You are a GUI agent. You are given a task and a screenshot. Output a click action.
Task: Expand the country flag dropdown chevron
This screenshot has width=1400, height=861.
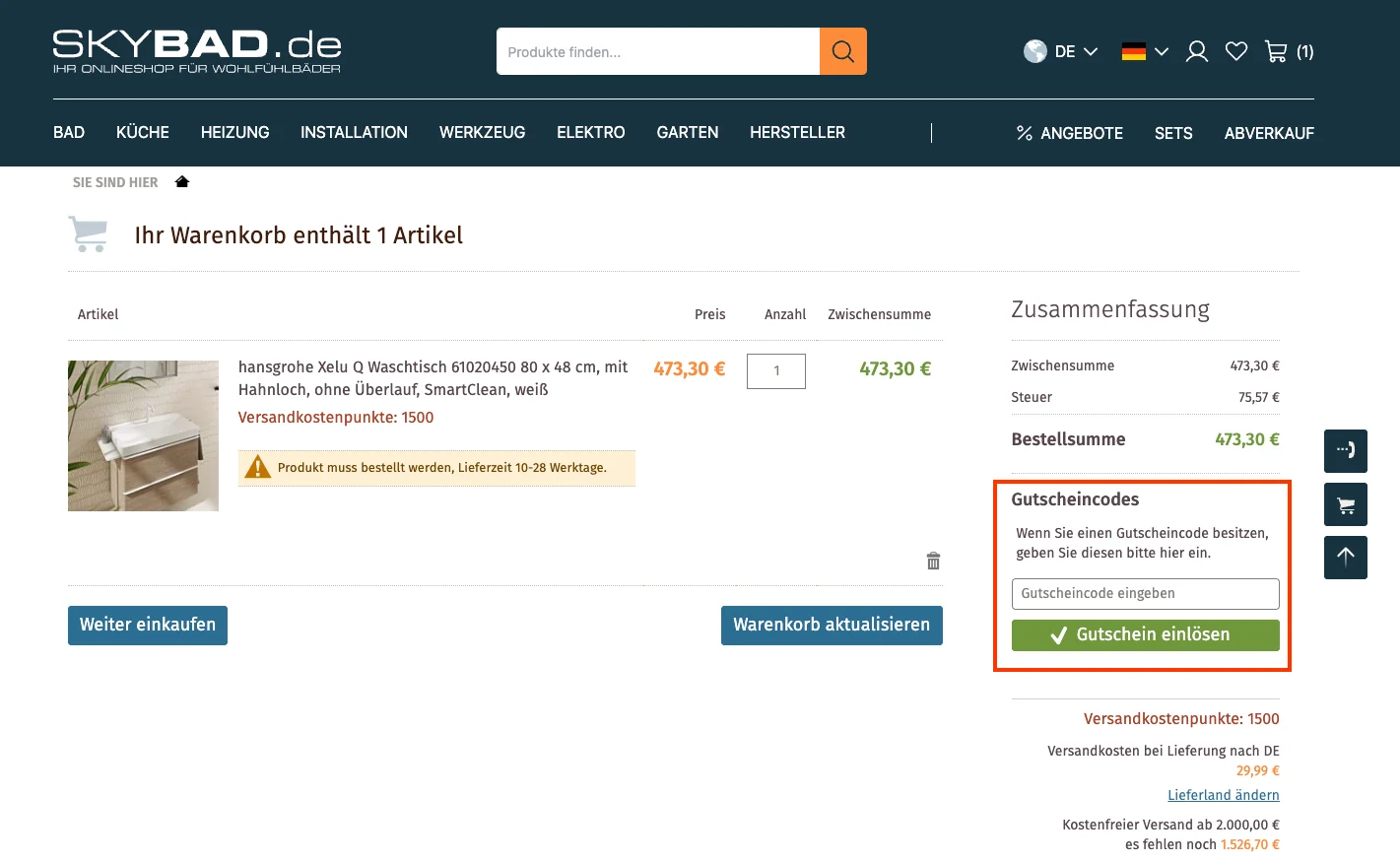[x=1162, y=51]
